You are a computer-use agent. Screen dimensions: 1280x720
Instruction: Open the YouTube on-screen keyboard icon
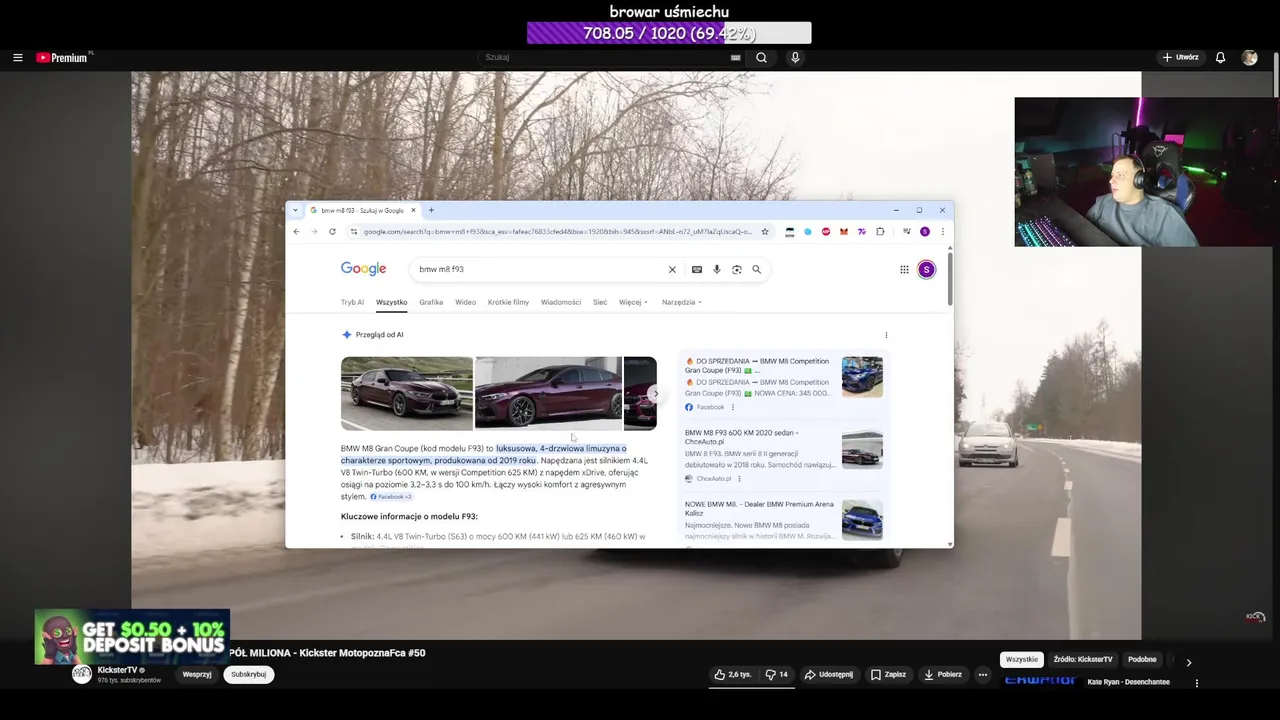click(736, 58)
